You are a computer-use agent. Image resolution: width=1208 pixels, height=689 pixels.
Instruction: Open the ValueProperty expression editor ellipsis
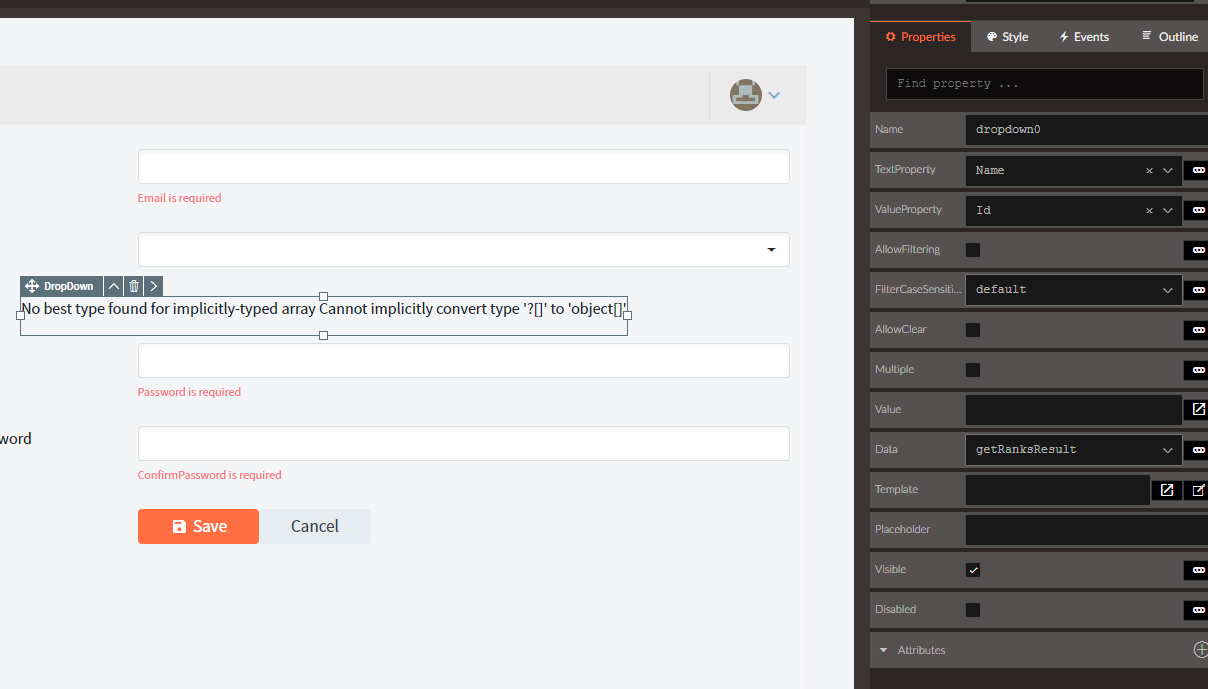(1198, 210)
